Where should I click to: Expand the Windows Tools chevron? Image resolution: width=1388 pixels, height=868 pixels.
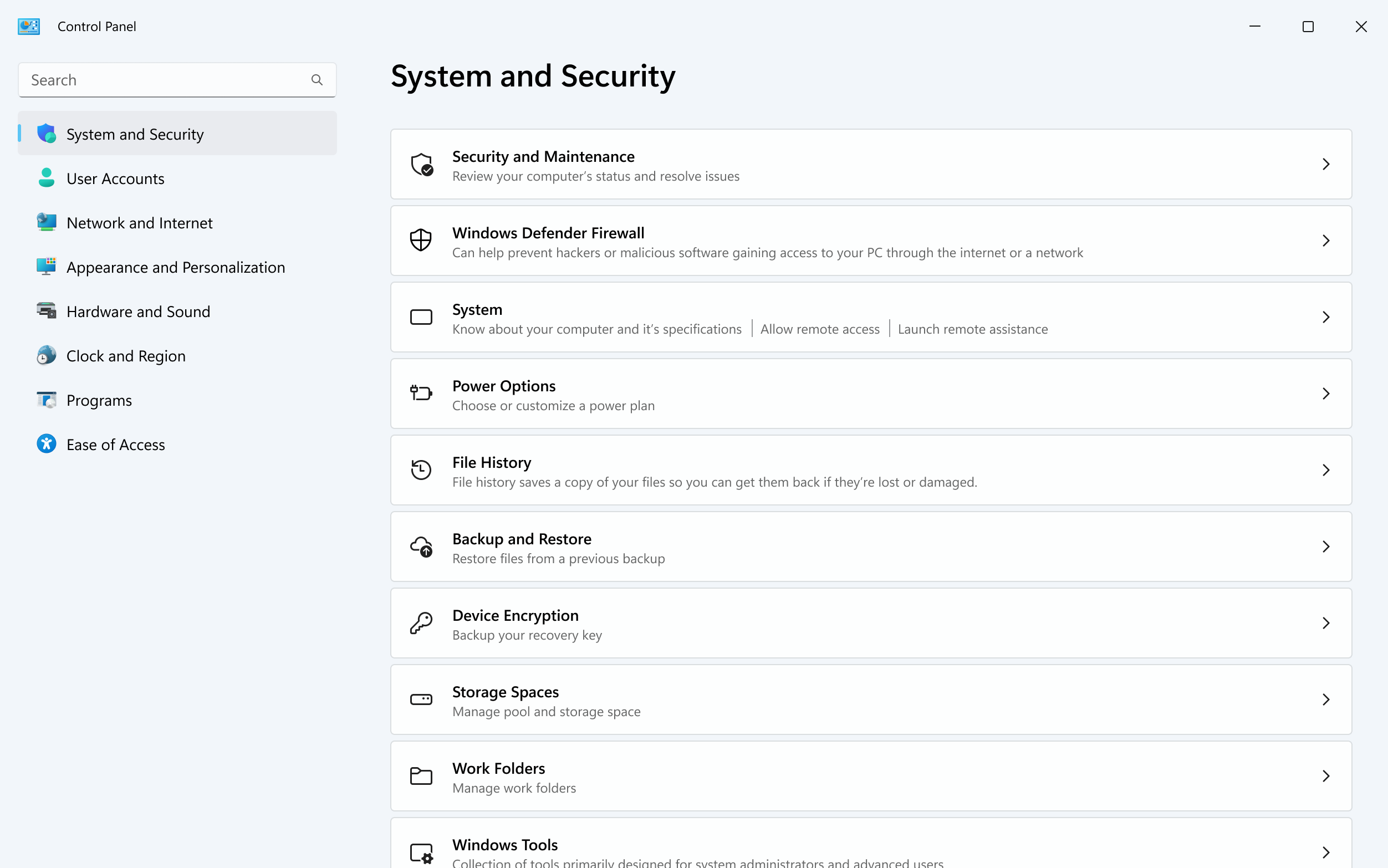click(x=1326, y=852)
